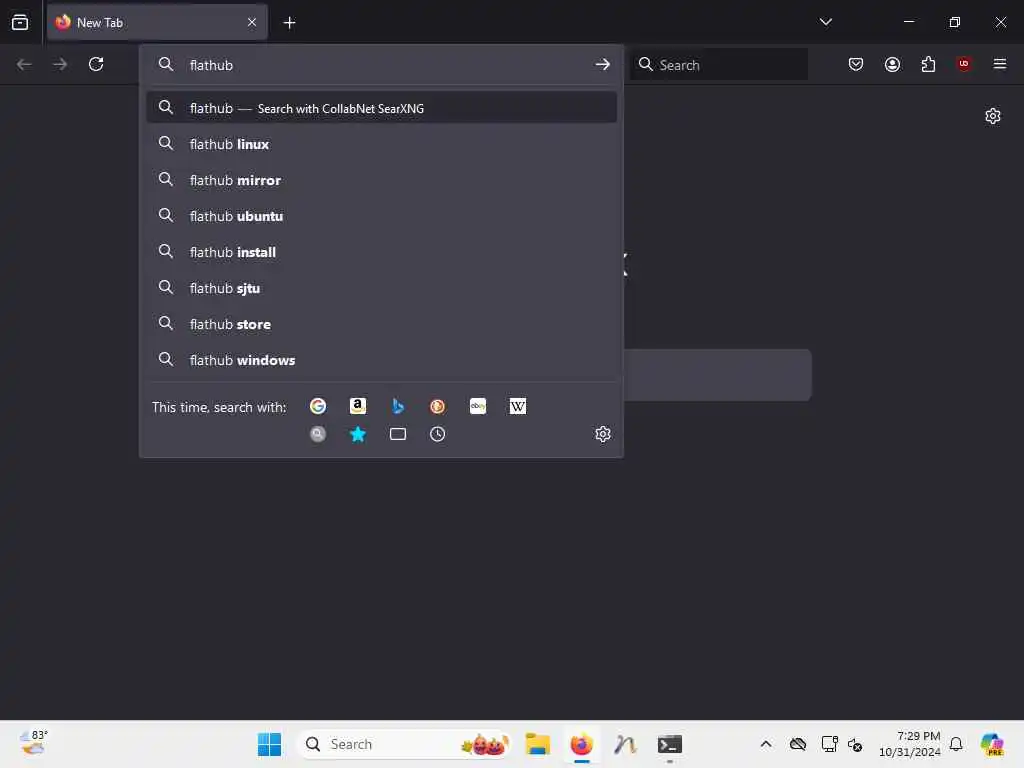The image size is (1024, 768).
Task: Choose the 'flathub linux' suggestion
Action: click(381, 144)
